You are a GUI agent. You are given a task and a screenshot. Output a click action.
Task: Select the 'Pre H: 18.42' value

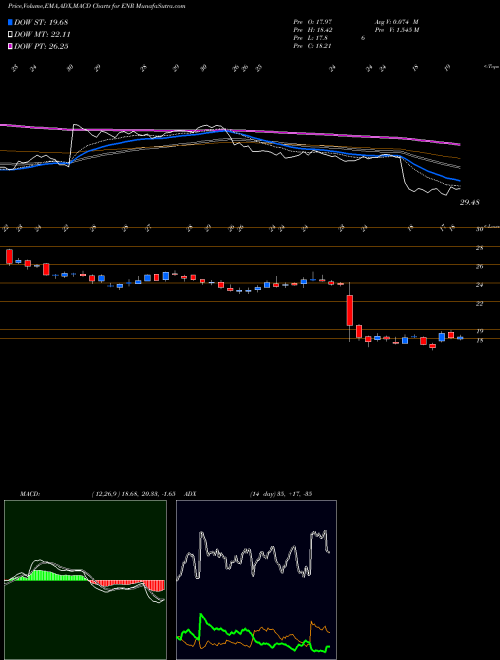(315, 30)
